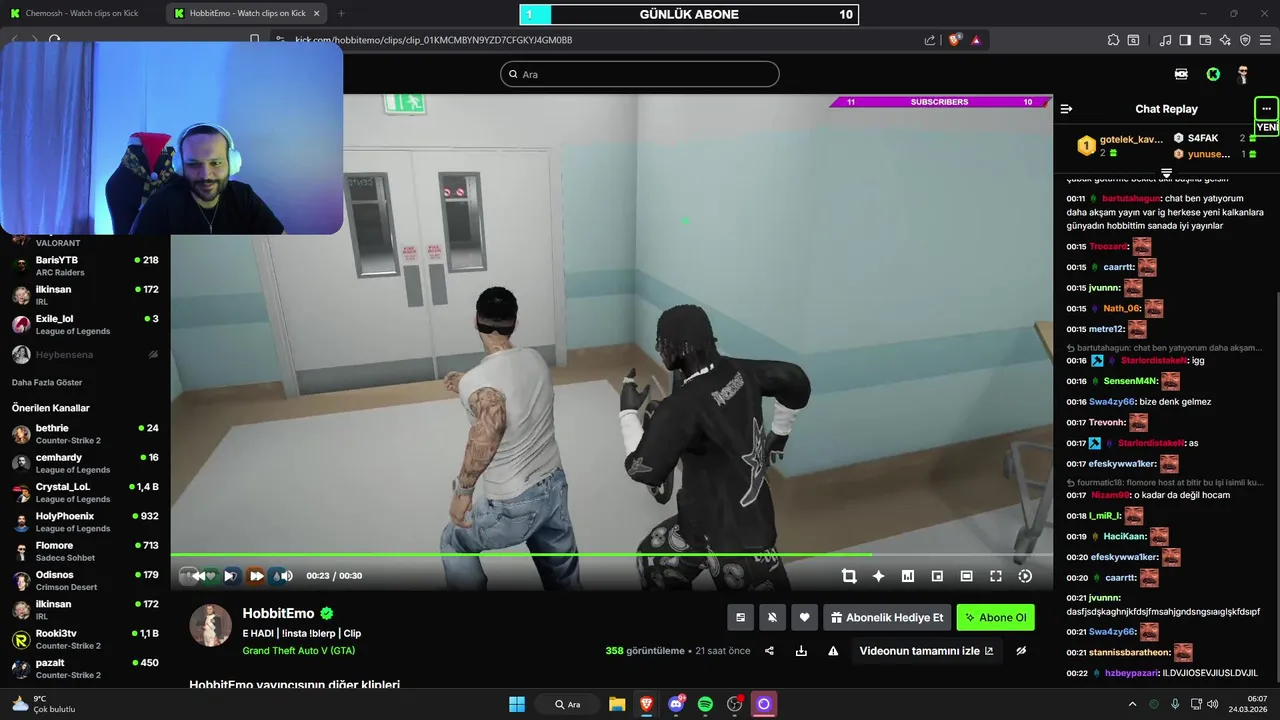Toggle notification bell for HobbitEmo

(x=772, y=618)
